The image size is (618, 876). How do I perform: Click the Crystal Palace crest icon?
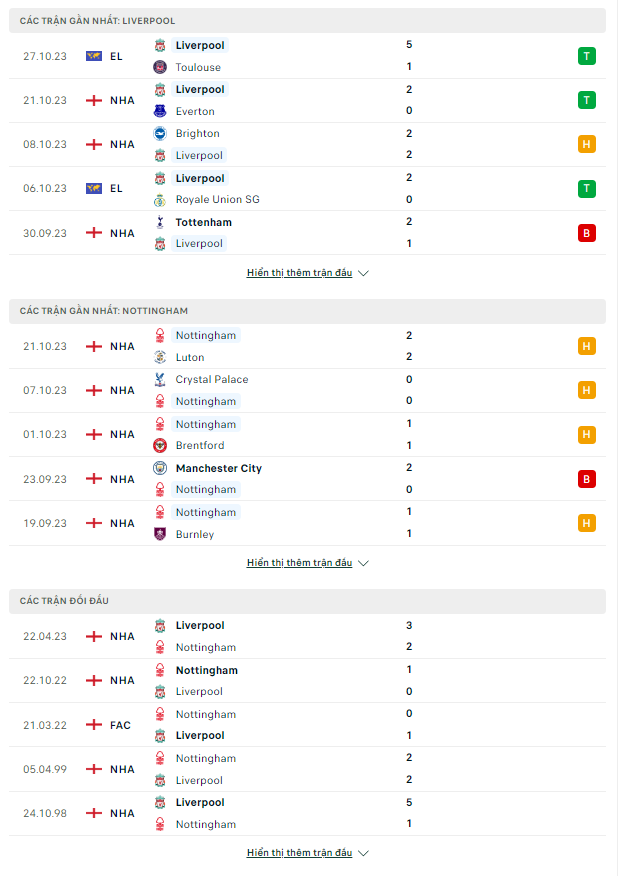160,379
